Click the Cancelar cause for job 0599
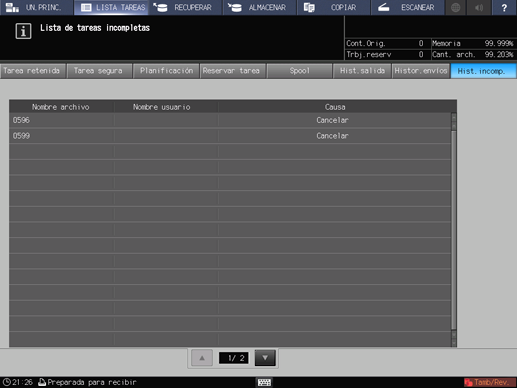Viewport: 517px width, 388px height. [x=332, y=136]
